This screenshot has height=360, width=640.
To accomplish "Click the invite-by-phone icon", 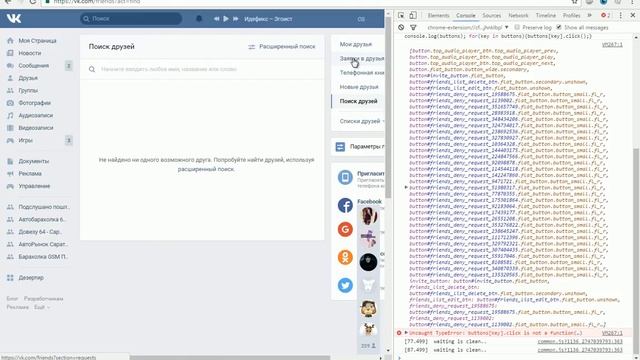I will coord(345,178).
